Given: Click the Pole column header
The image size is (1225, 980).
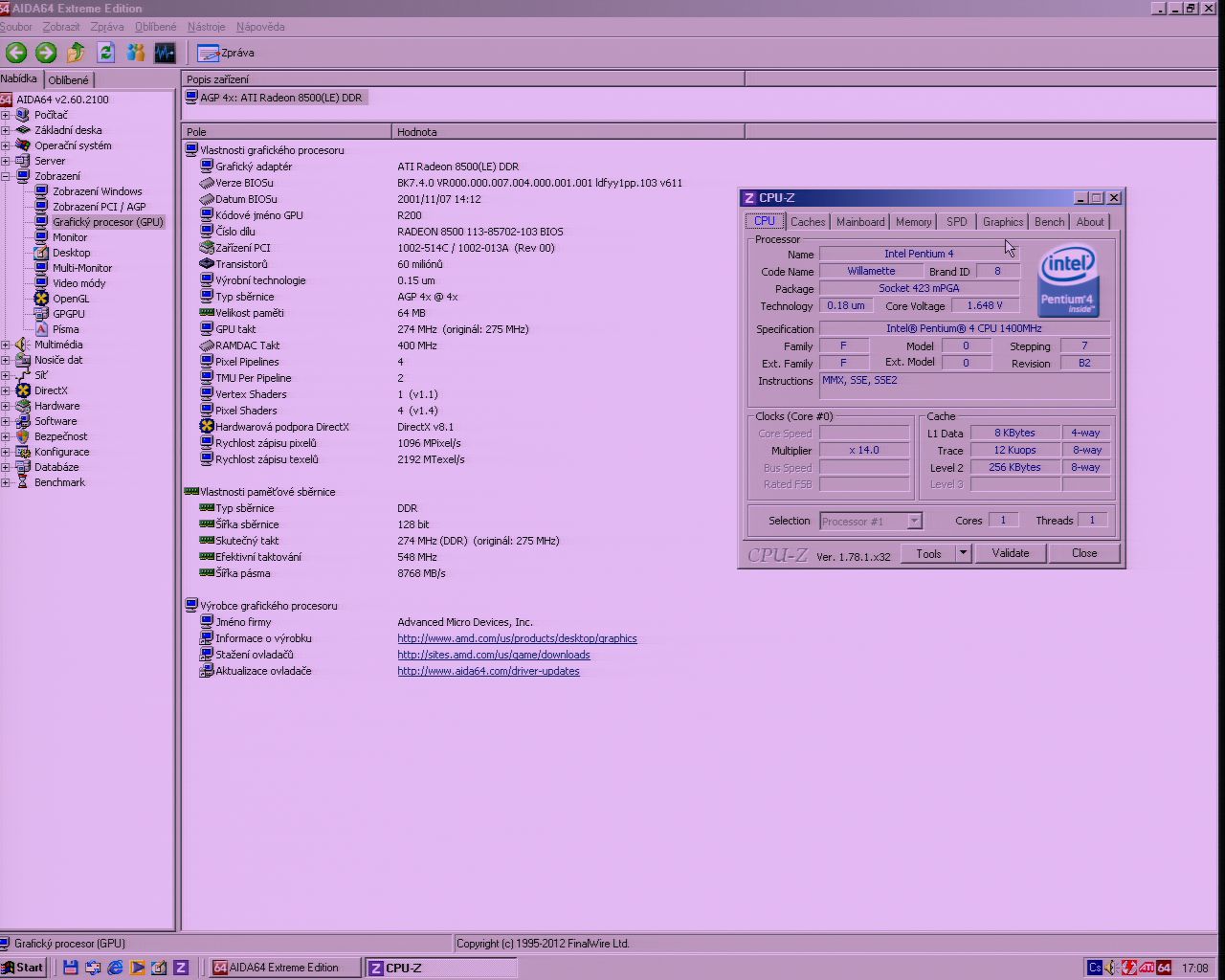Looking at the screenshot, I should point(286,132).
